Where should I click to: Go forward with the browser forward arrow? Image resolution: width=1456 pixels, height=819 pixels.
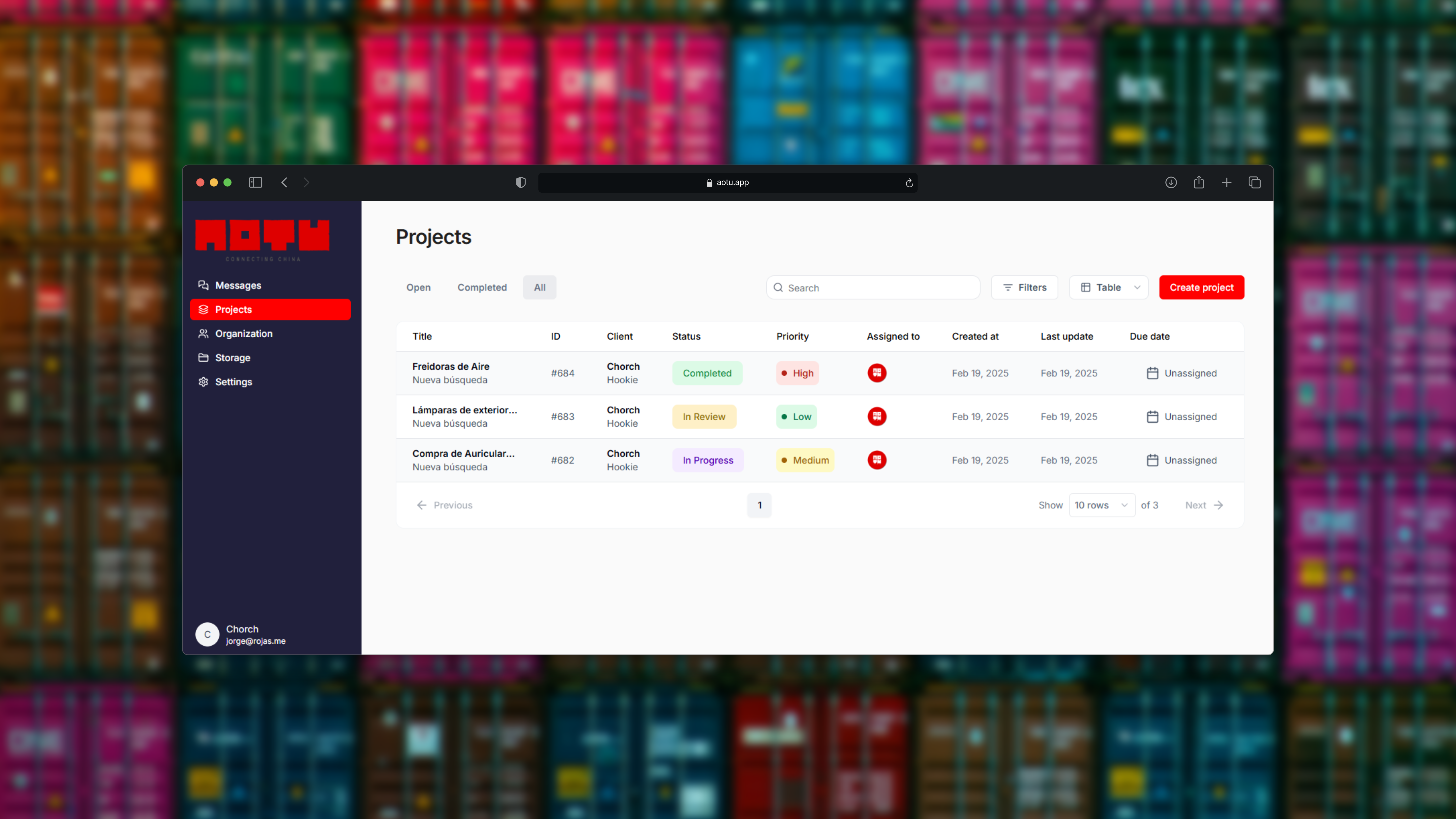coord(306,183)
